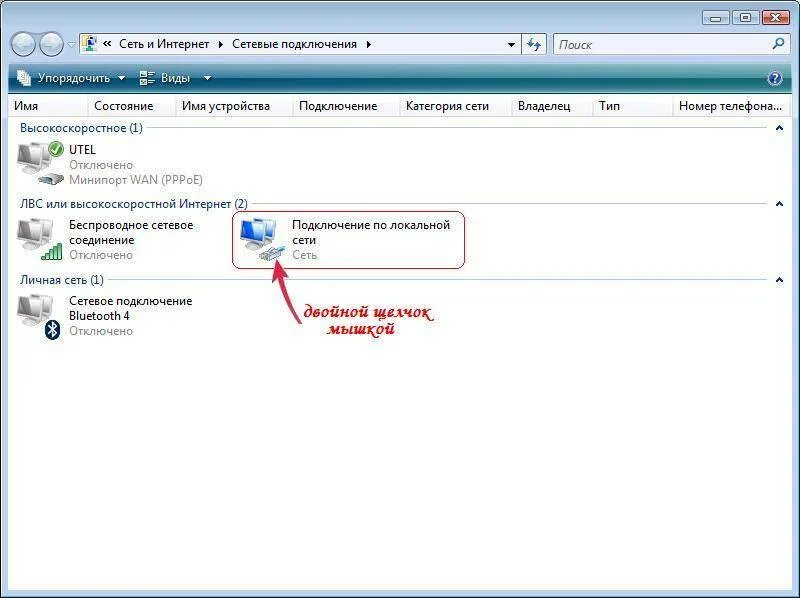Select the local area connection icon
This screenshot has height=598, width=800.
coord(263,239)
